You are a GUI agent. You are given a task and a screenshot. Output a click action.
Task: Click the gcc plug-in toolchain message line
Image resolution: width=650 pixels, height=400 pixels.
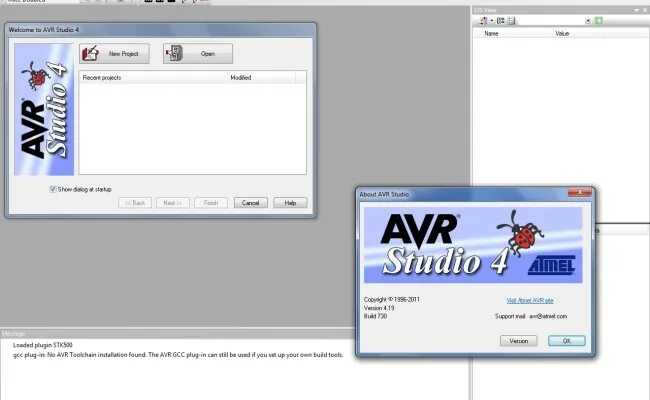point(178,355)
